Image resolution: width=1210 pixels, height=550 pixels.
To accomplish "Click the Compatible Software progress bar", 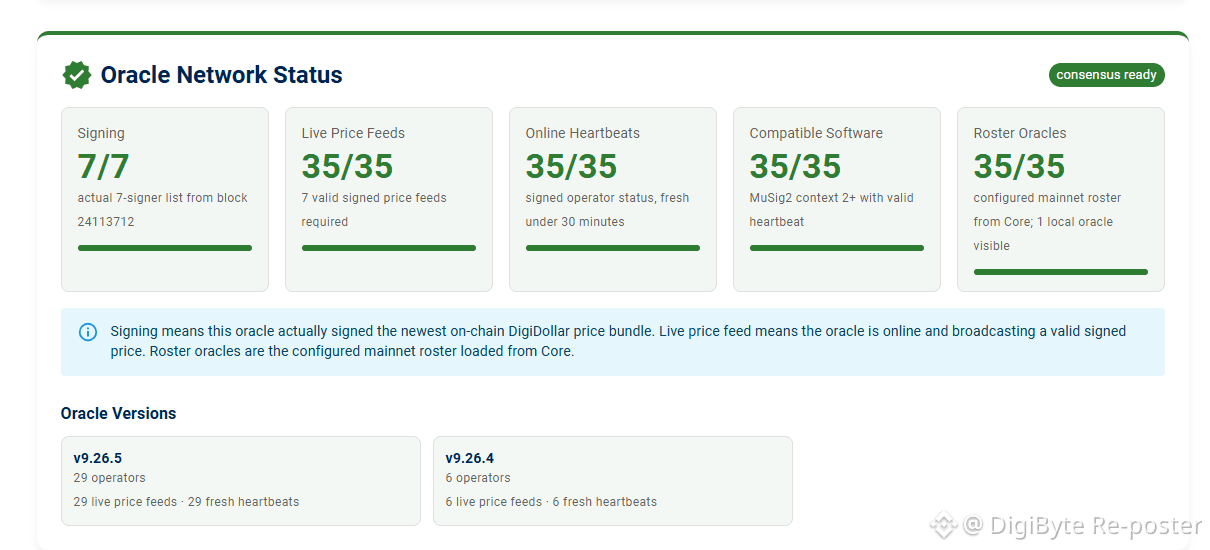I will click(837, 248).
